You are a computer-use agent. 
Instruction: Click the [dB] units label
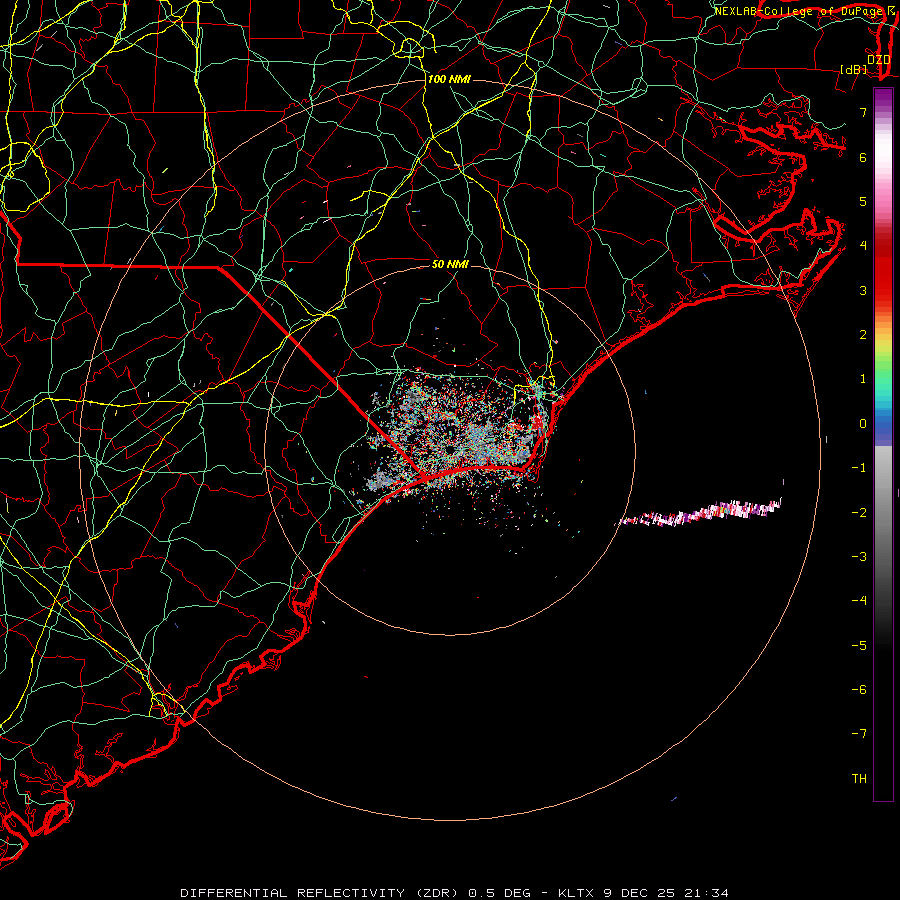[854, 69]
